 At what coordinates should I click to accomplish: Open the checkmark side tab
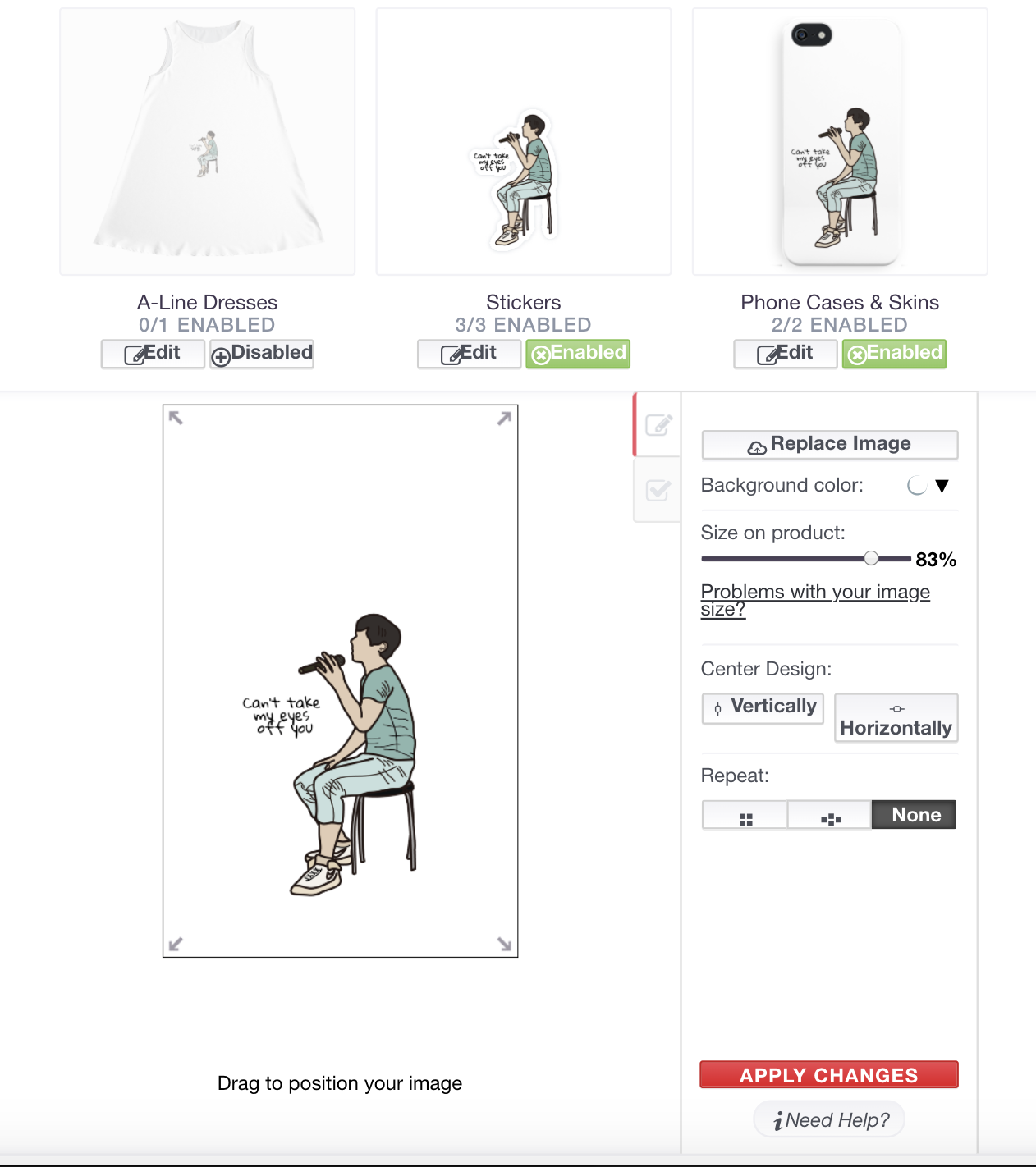coord(658,490)
